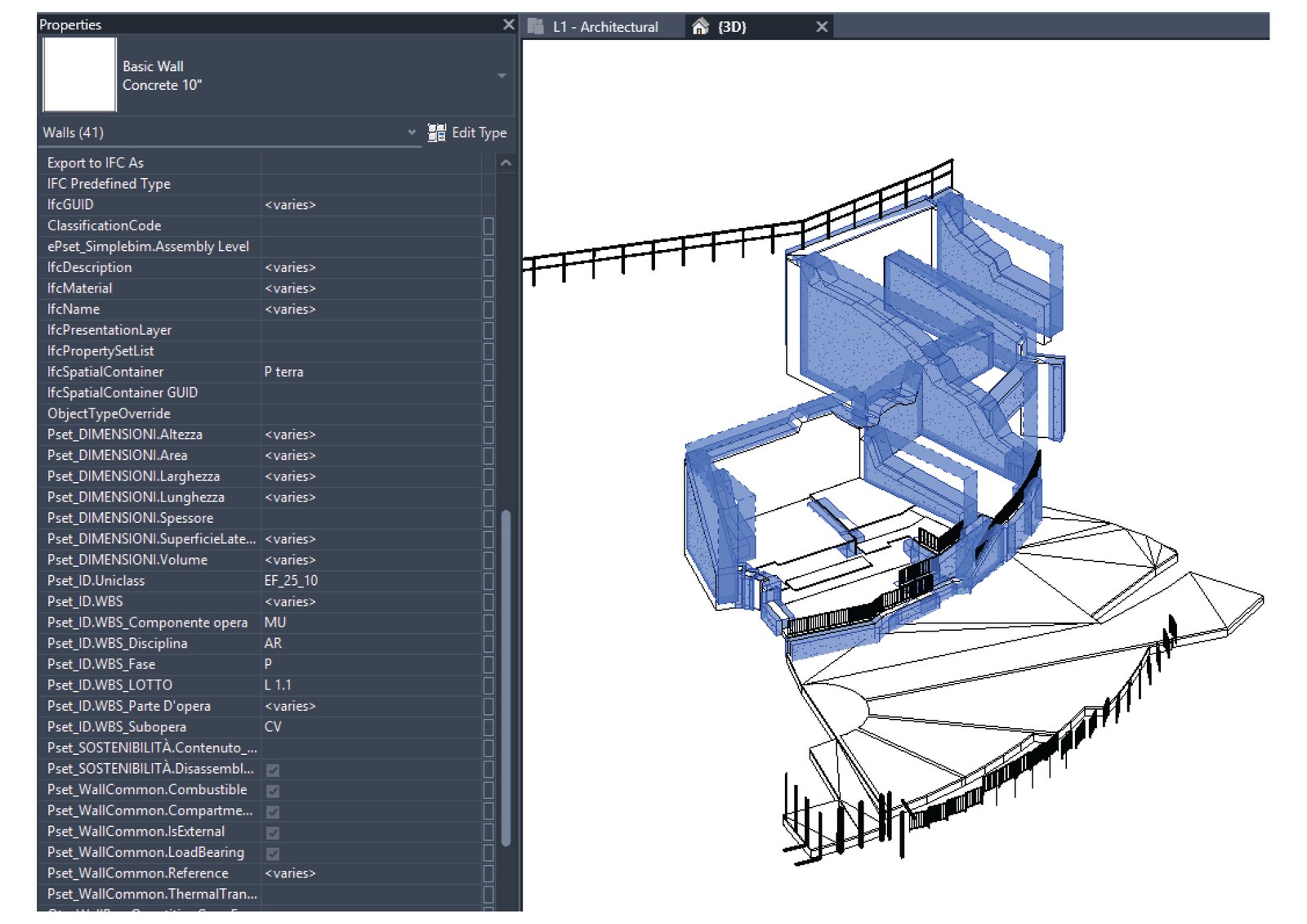Click Pset_ID.WBS_Subopera value CV

click(x=273, y=727)
